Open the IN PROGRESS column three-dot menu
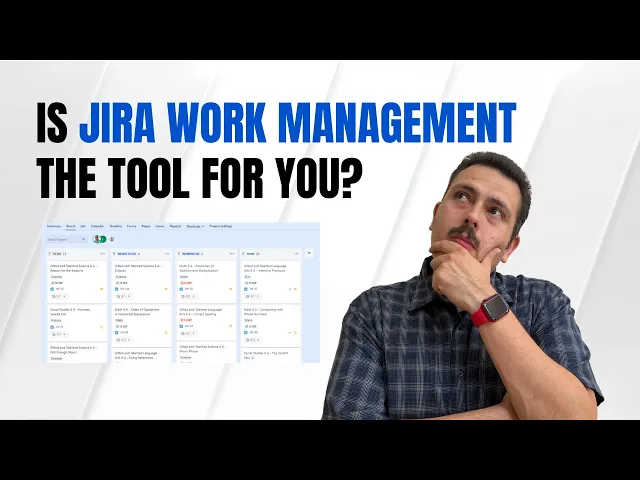The width and height of the screenshot is (640, 480). pyautogui.click(x=232, y=253)
